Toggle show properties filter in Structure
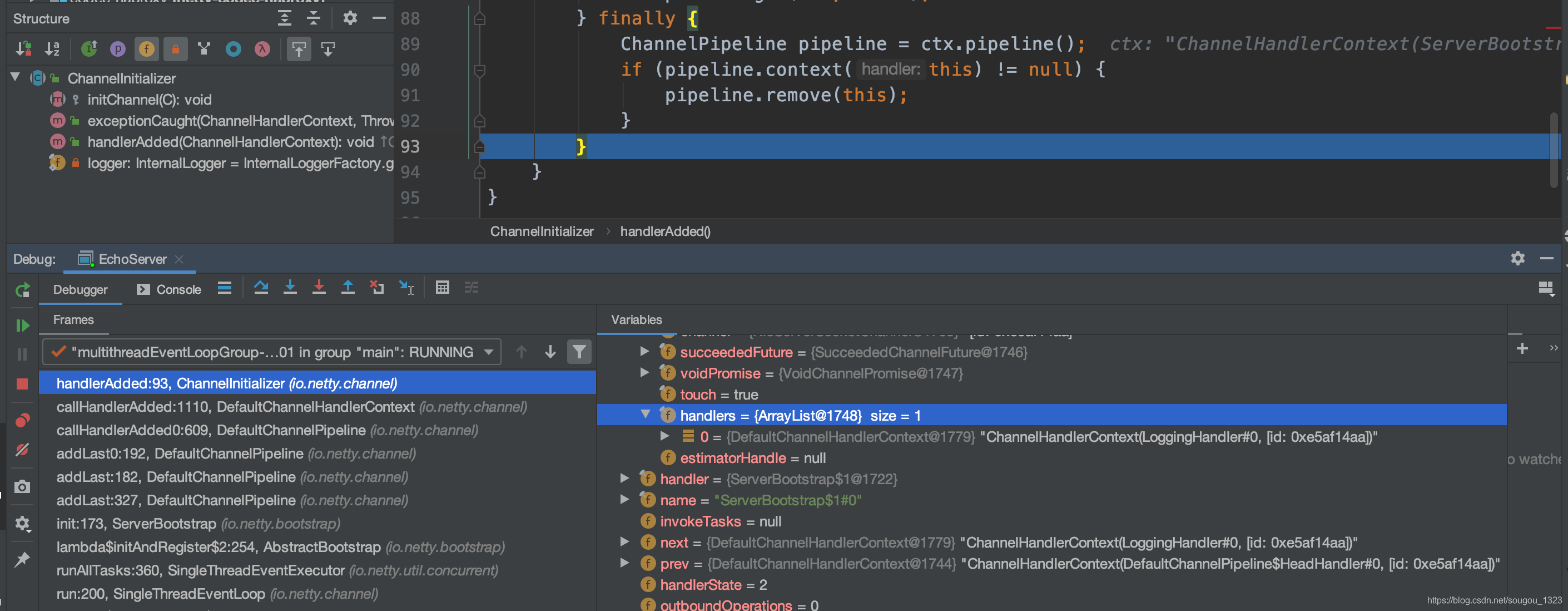Viewport: 1568px width, 611px height. [117, 49]
